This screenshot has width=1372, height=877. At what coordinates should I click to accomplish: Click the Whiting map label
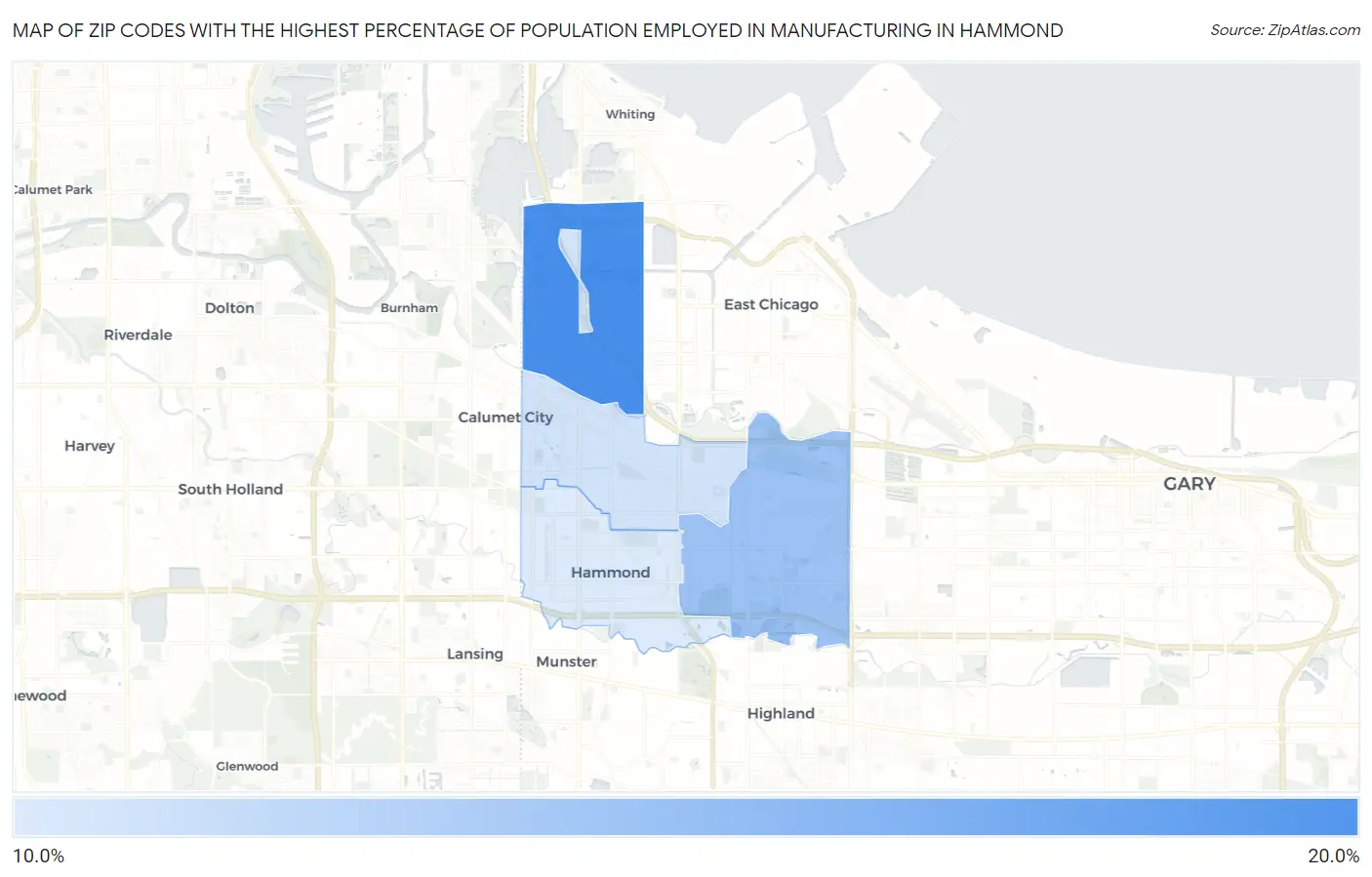click(629, 114)
